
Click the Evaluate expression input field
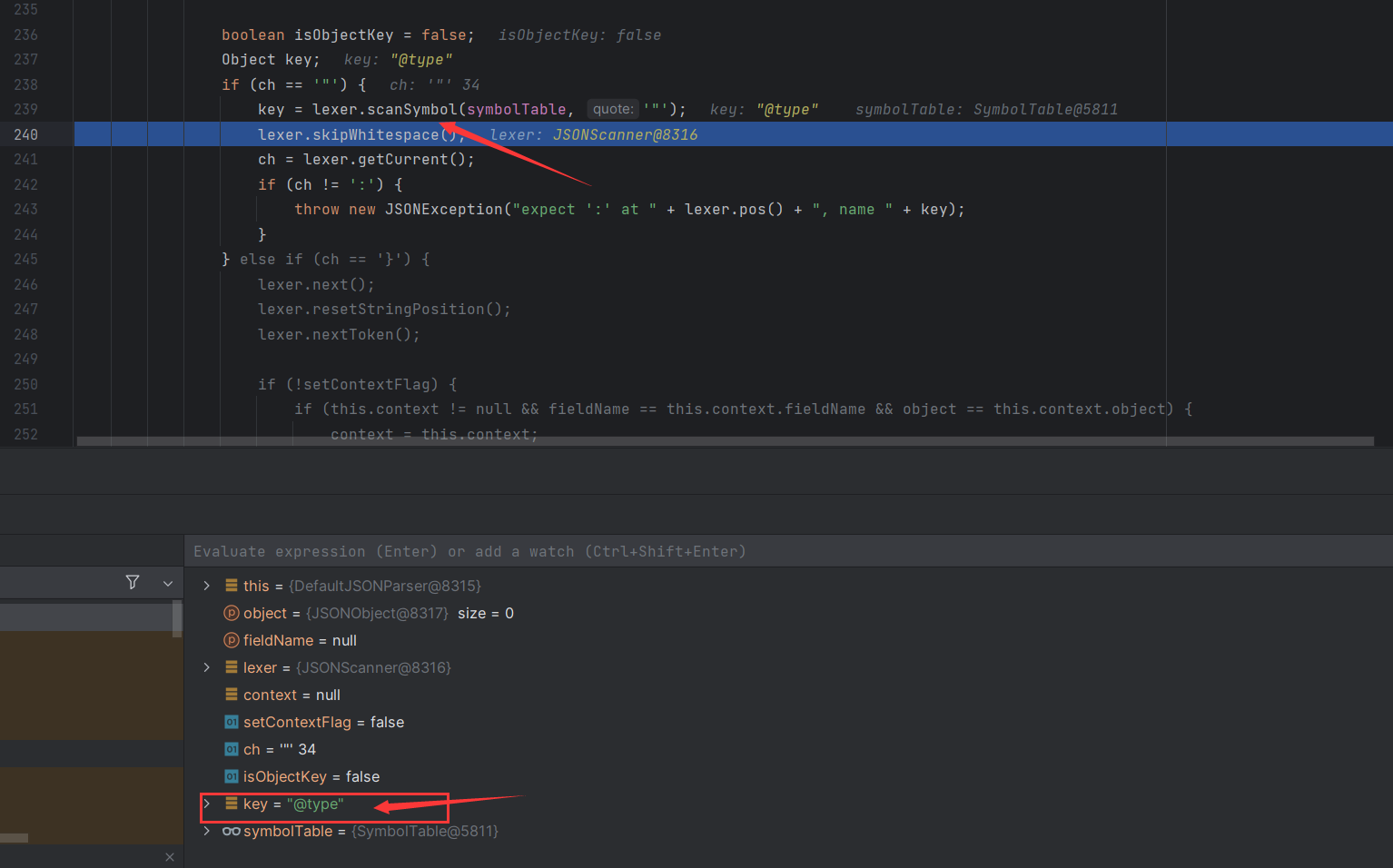coord(788,551)
